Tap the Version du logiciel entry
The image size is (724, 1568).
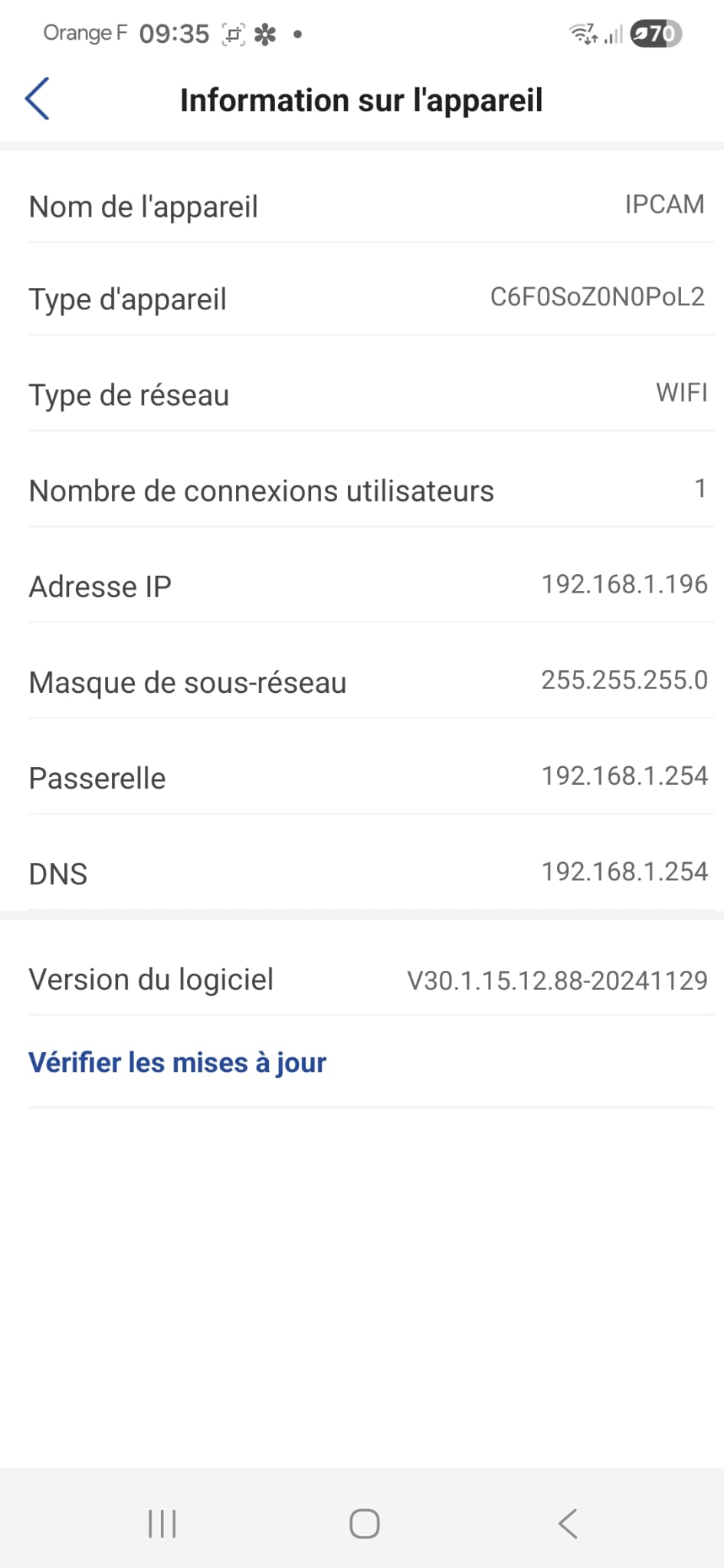[362, 979]
